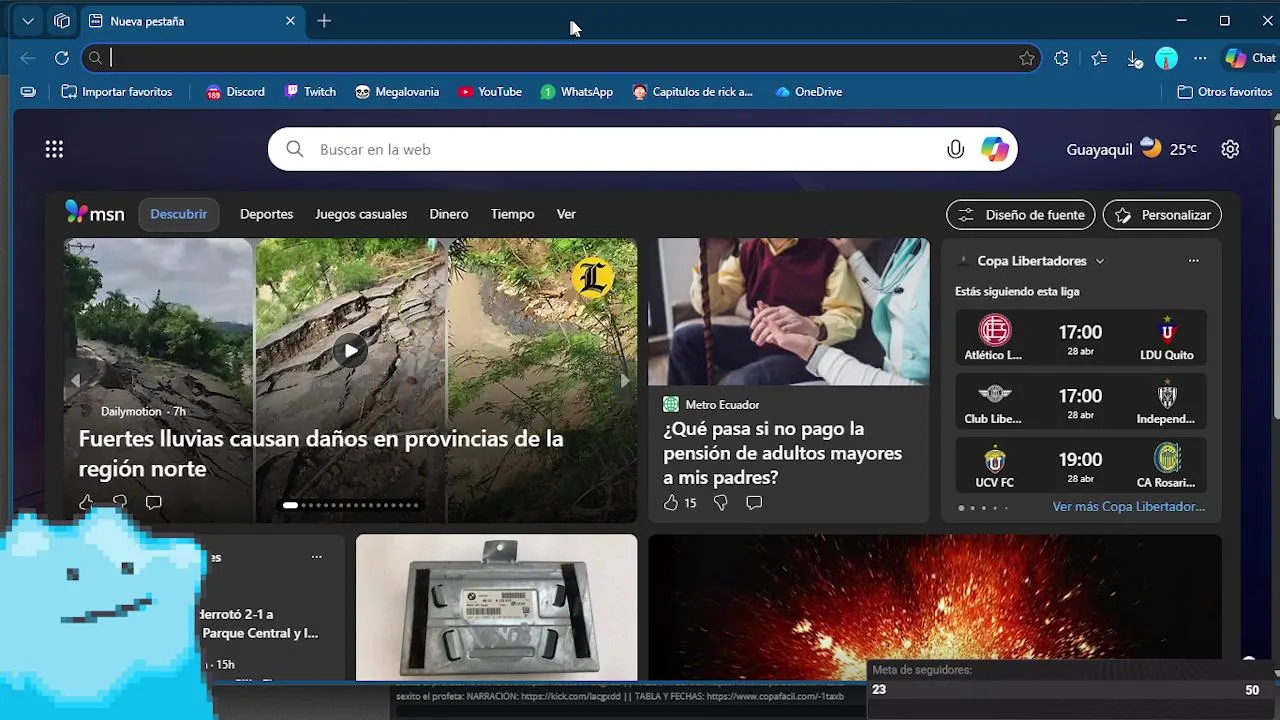Open the lava explosion article image
The height and width of the screenshot is (720, 1280).
(x=935, y=607)
